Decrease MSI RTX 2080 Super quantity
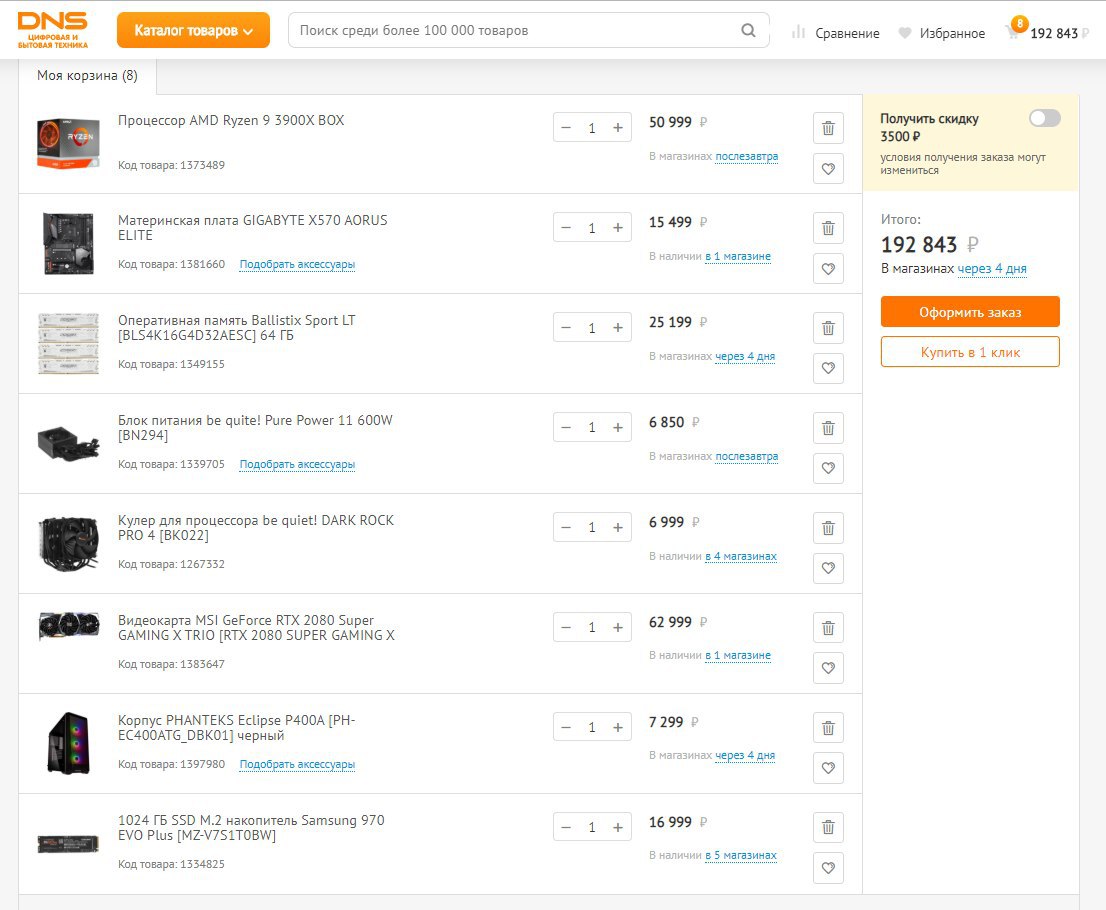The image size is (1106, 910). pos(566,628)
